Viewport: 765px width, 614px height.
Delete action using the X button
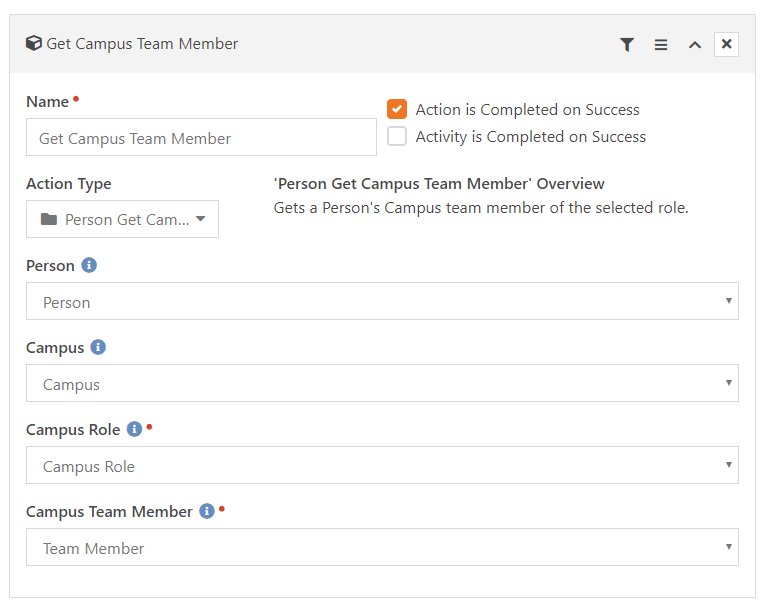coord(726,44)
